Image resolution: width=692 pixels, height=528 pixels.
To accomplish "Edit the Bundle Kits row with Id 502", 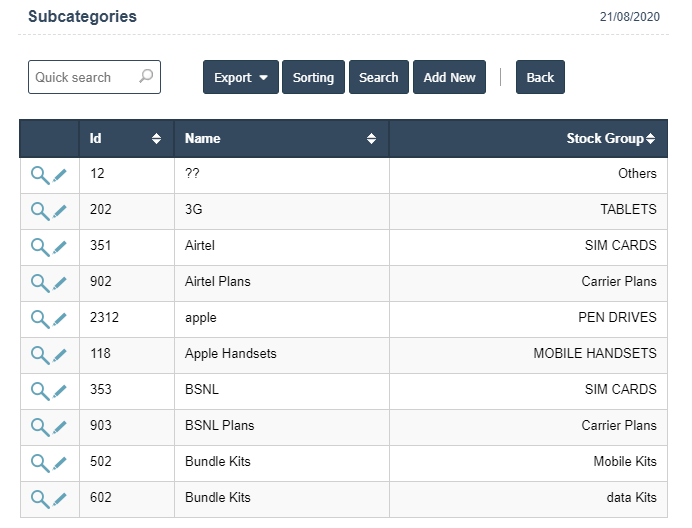I will [60, 462].
